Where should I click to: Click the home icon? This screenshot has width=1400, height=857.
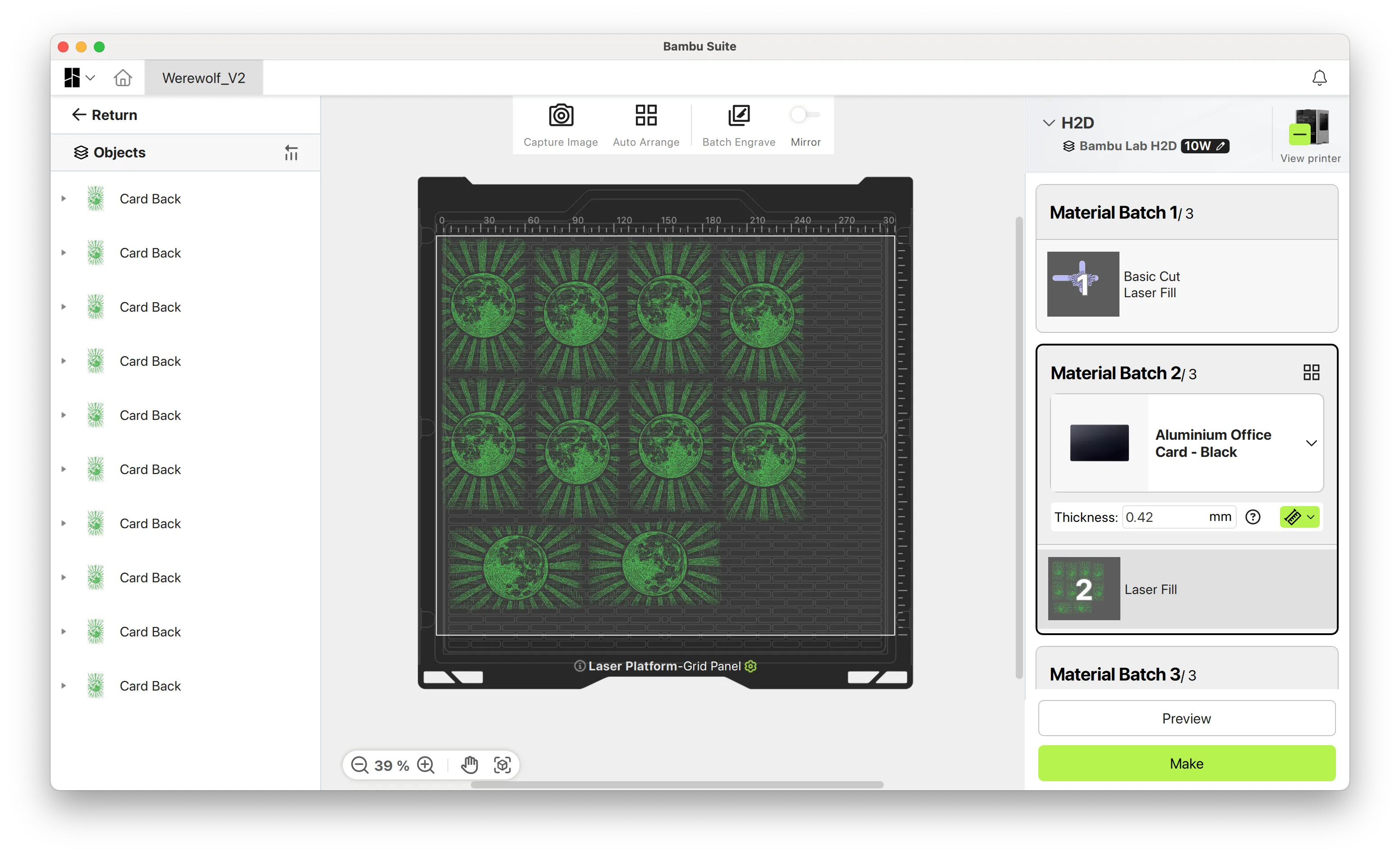pos(123,78)
